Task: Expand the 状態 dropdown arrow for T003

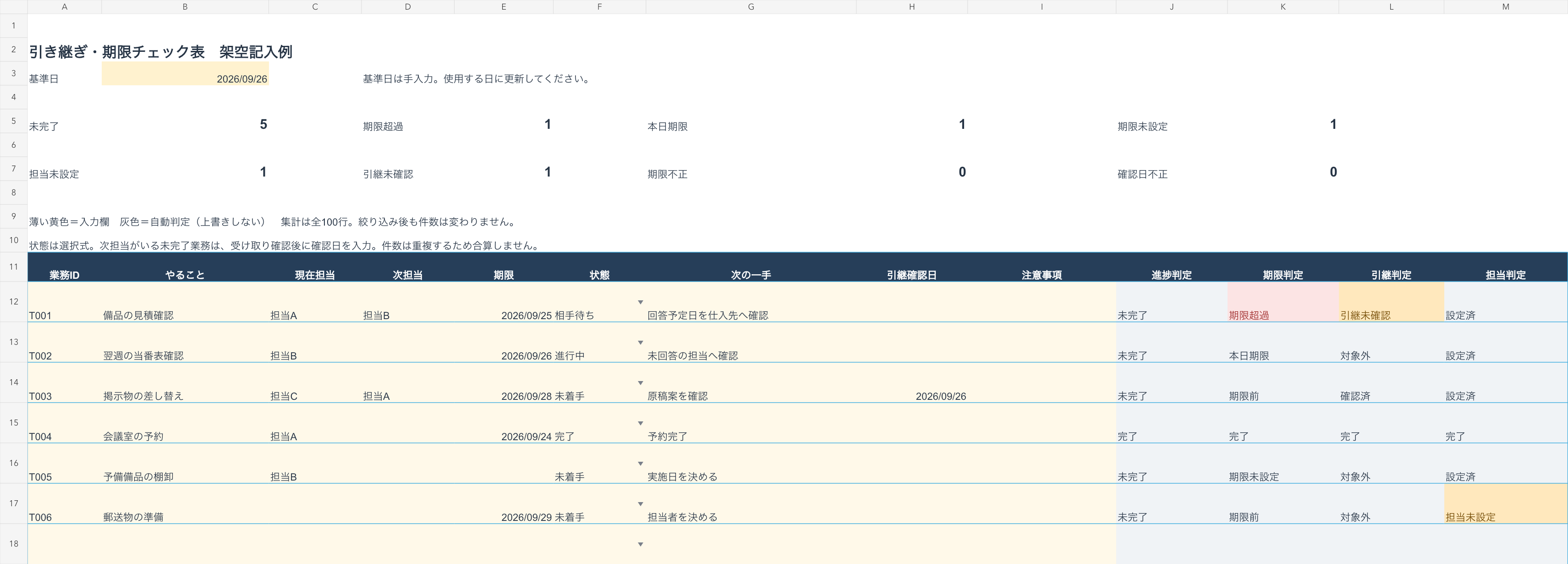Action: click(640, 382)
